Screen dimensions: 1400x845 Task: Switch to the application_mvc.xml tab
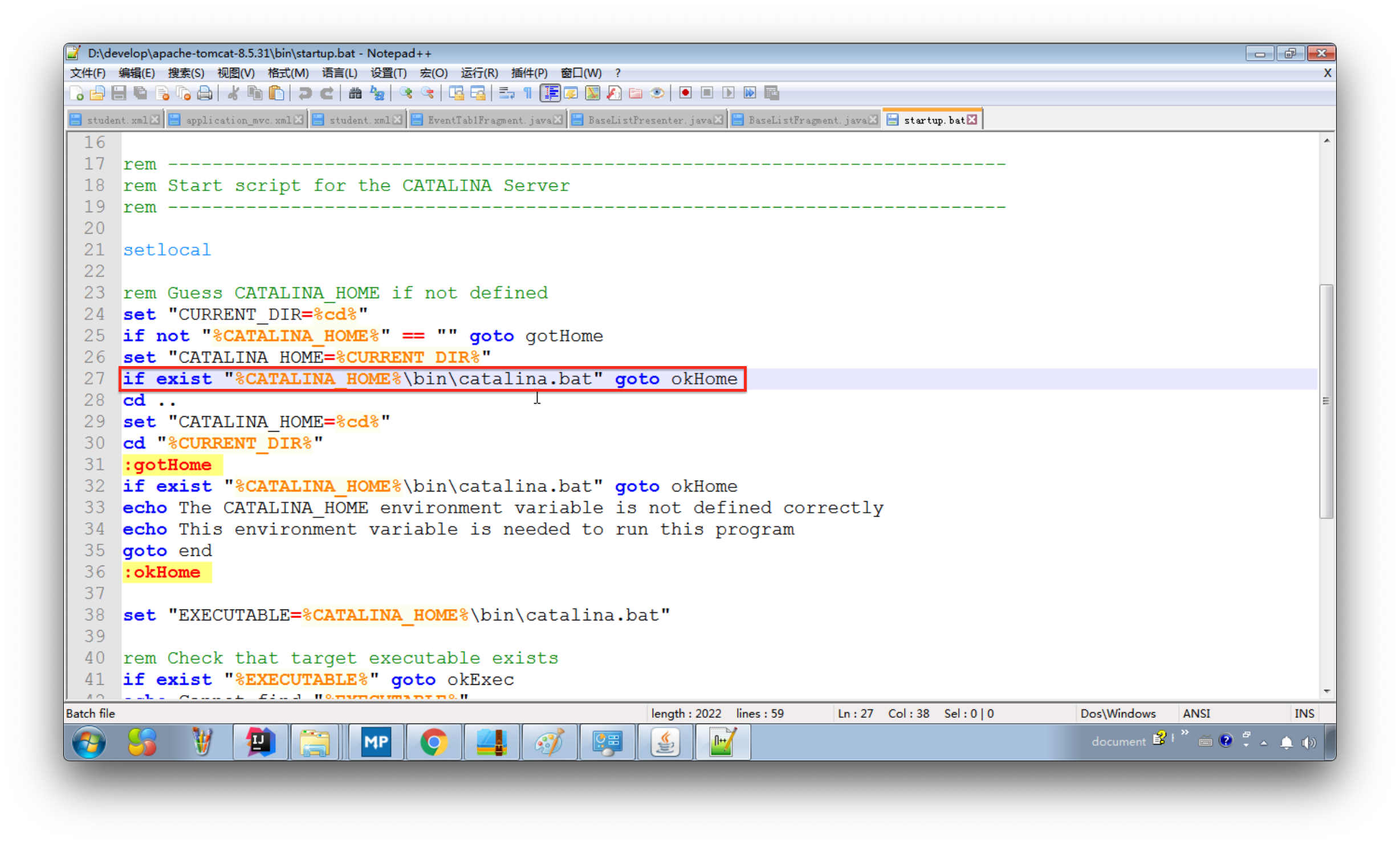pyautogui.click(x=237, y=120)
